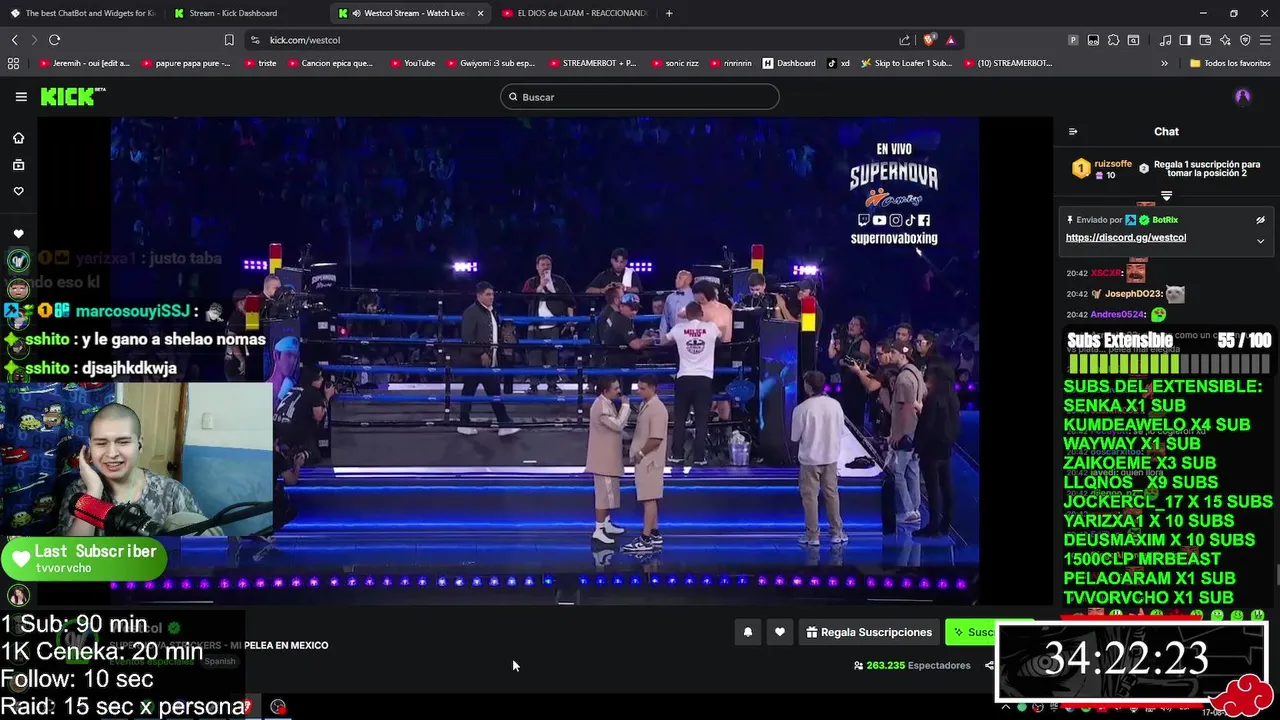The image size is (1280, 720).
Task: Click in the Buscar search field
Action: click(640, 97)
